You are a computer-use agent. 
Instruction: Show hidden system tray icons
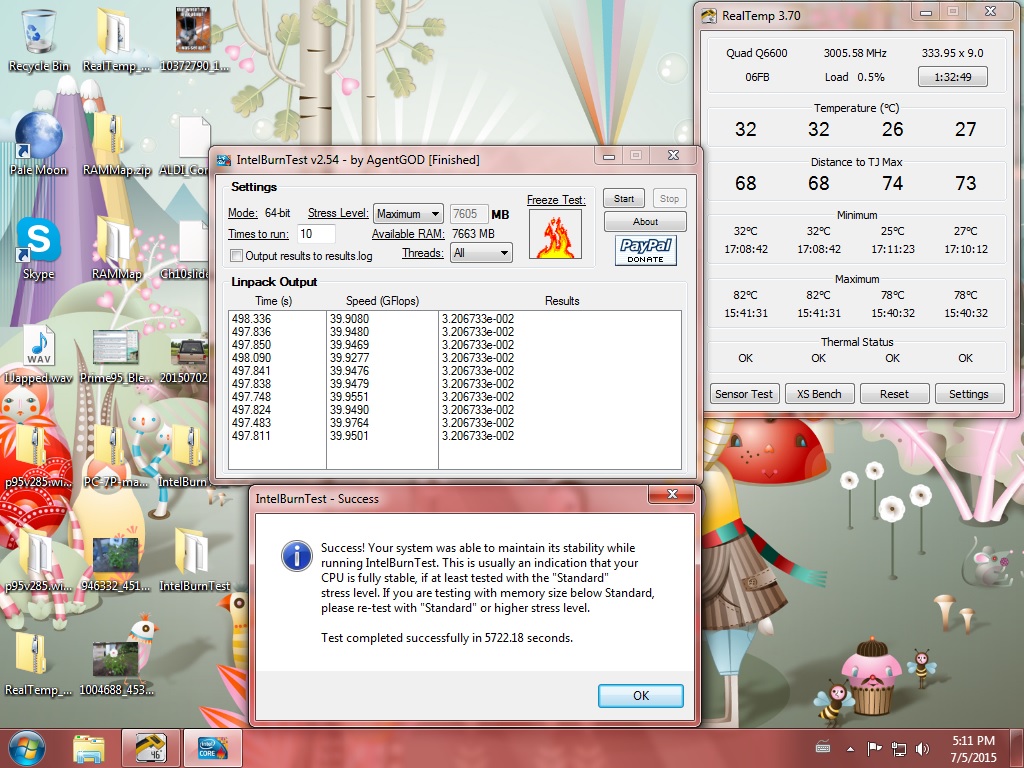click(850, 749)
